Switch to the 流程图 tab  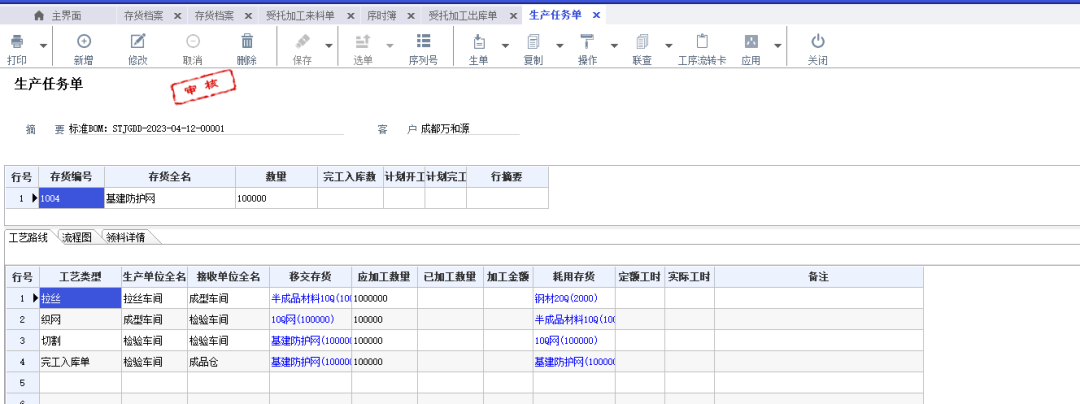tap(77, 238)
